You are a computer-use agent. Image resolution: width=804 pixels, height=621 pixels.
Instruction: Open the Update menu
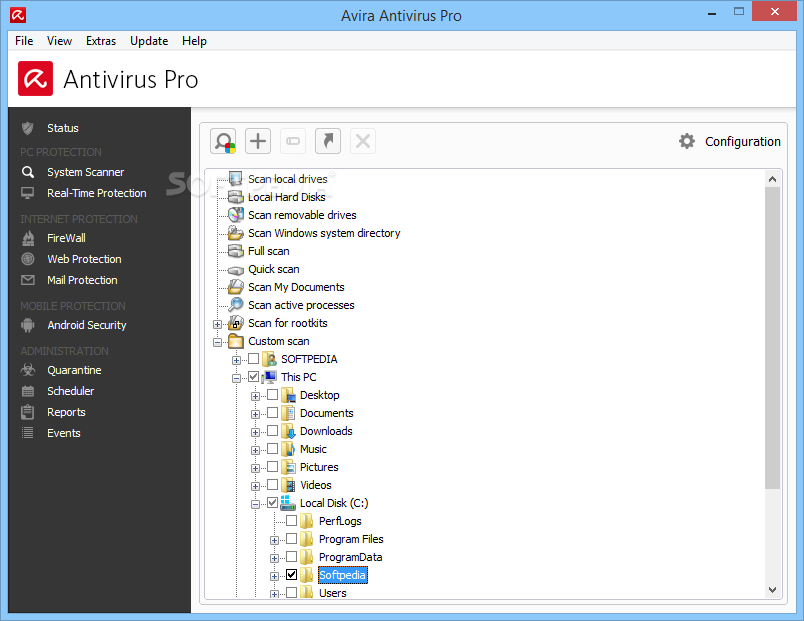coord(149,41)
